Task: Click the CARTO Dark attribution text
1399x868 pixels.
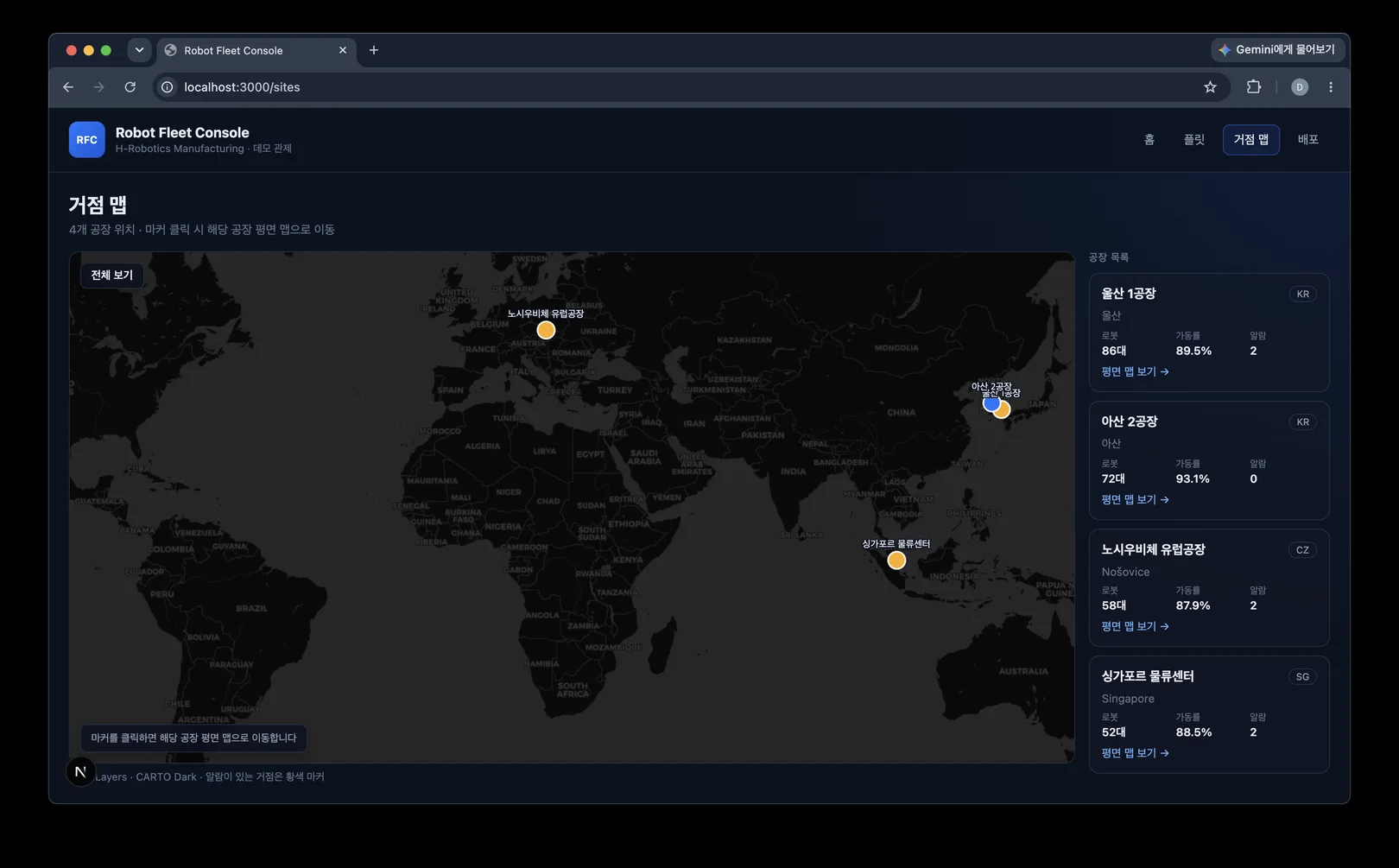Action: tap(166, 776)
